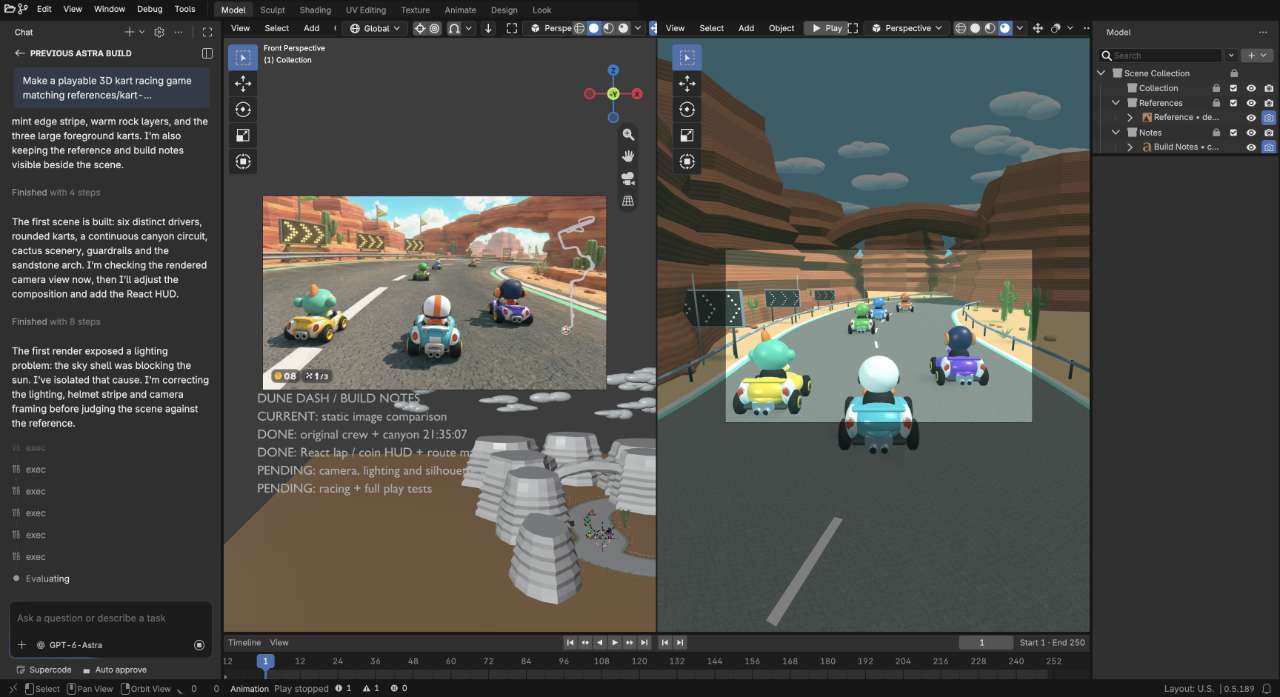
Task: Hide the Build Notes object eye
Action: [1251, 147]
